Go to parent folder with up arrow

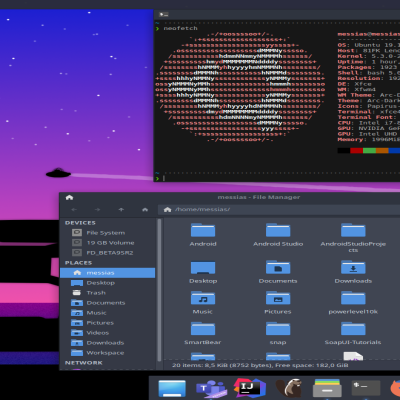(x=121, y=210)
